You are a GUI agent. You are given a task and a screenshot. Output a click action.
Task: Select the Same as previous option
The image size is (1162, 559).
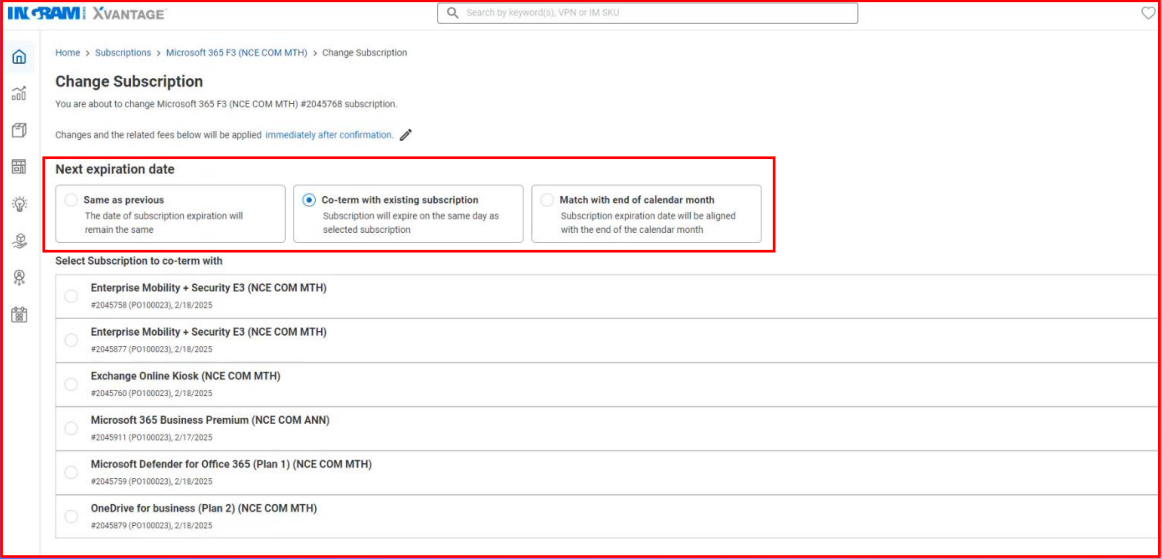(71, 200)
